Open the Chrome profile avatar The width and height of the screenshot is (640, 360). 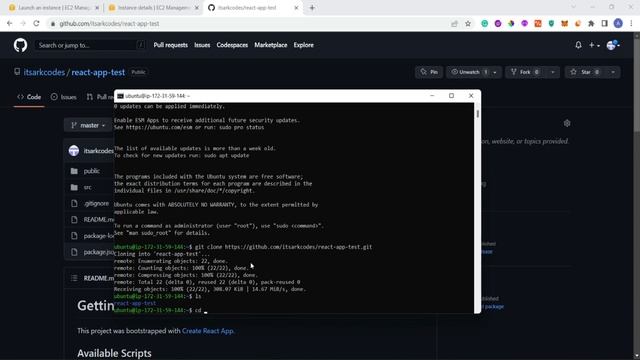tap(618, 24)
